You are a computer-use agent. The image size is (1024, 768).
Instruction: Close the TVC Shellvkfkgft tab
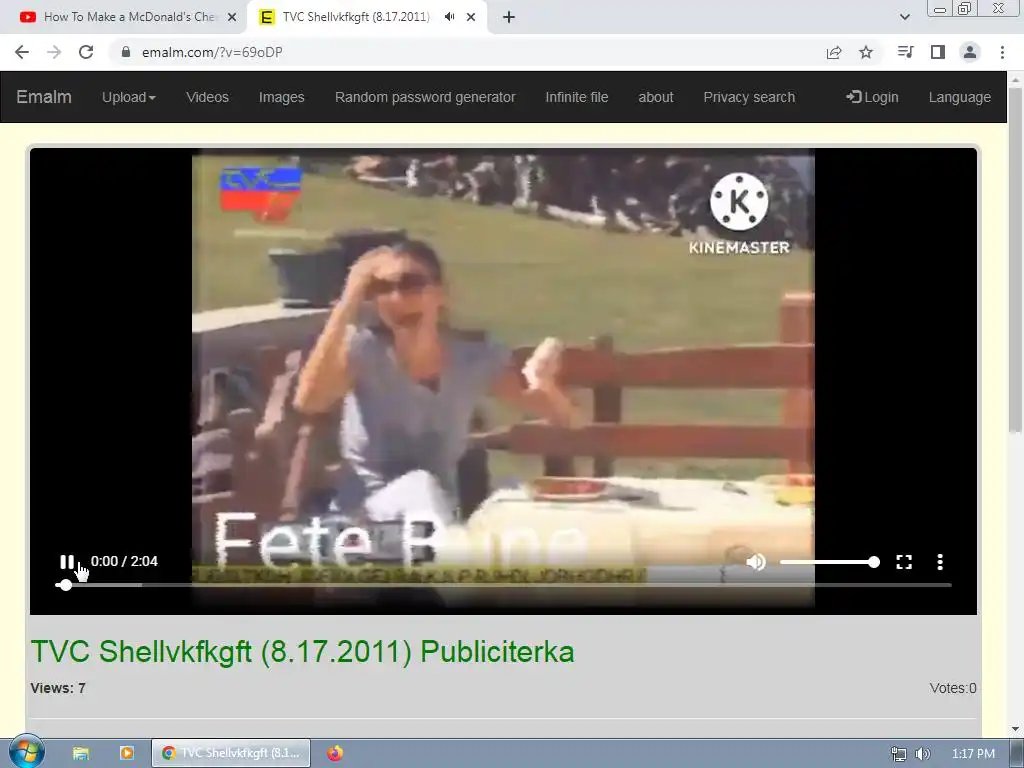471,18
